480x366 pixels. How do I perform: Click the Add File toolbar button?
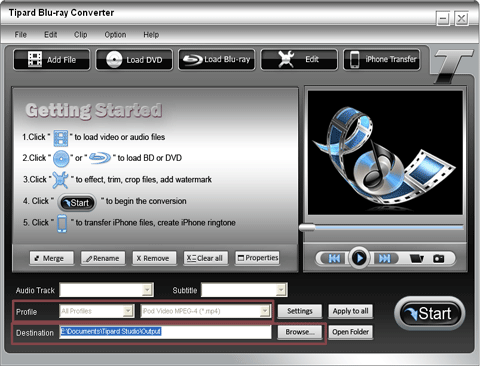[x=52, y=60]
